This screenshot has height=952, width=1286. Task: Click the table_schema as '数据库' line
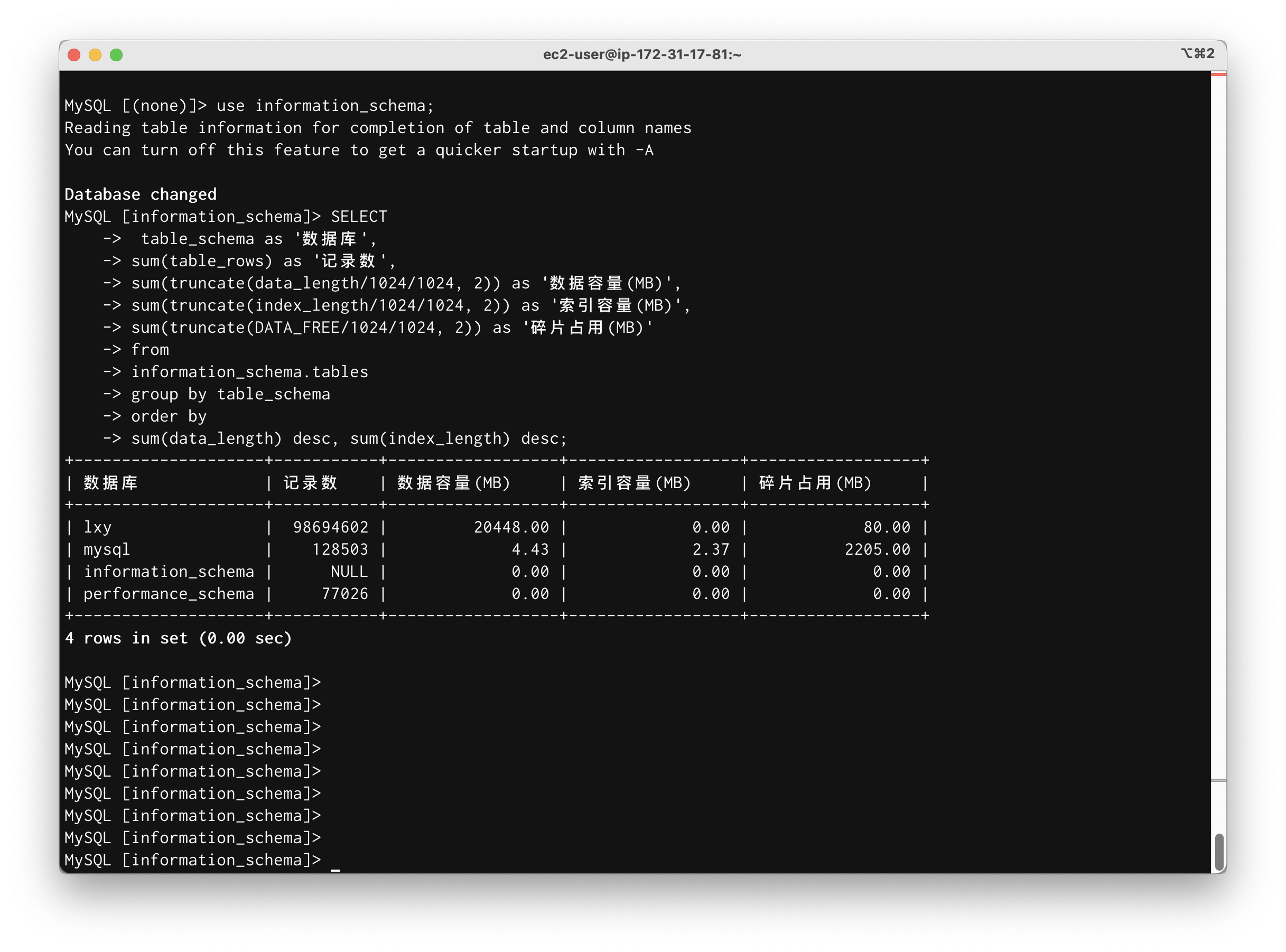click(x=259, y=239)
